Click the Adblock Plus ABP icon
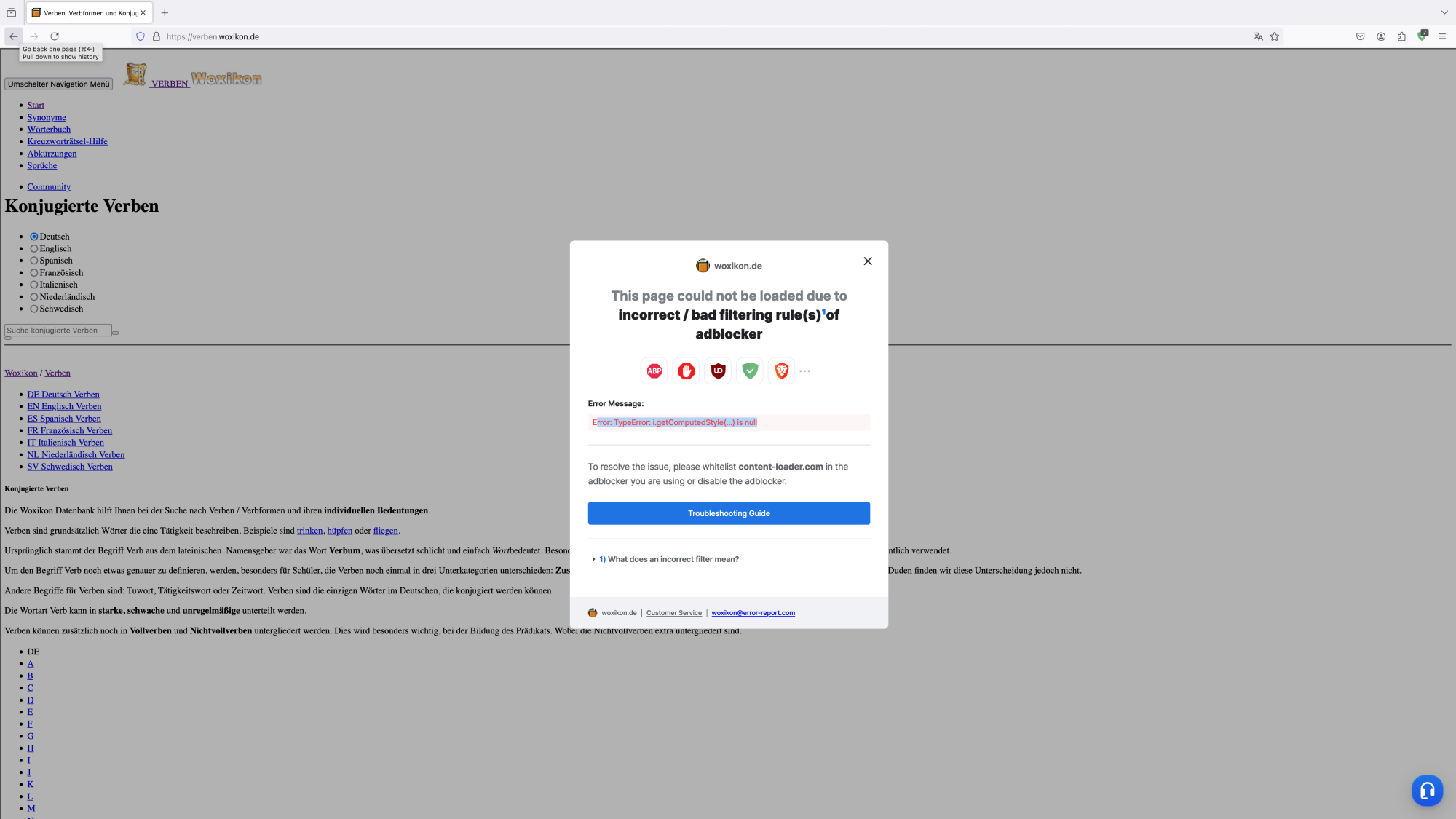 pos(654,371)
